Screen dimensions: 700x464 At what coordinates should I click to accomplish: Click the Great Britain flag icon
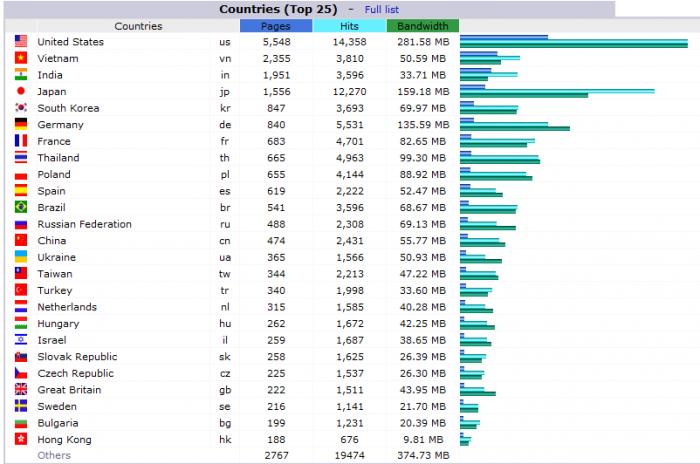[x=21, y=389]
